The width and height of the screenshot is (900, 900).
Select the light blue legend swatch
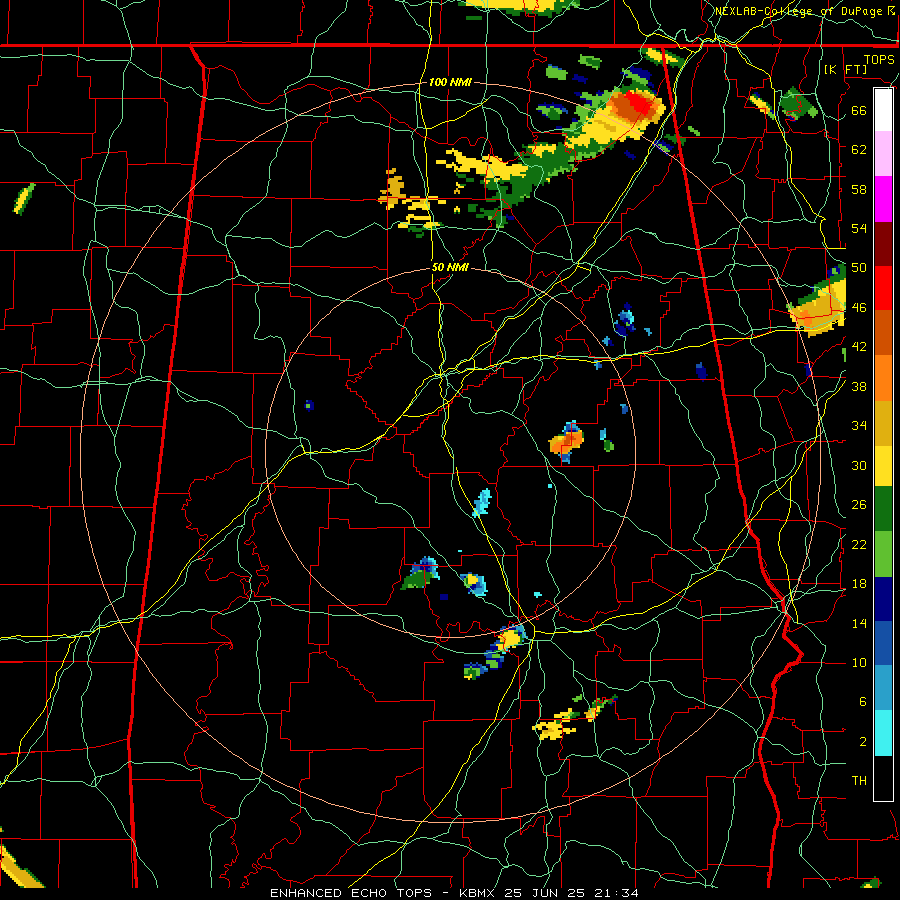point(883,688)
